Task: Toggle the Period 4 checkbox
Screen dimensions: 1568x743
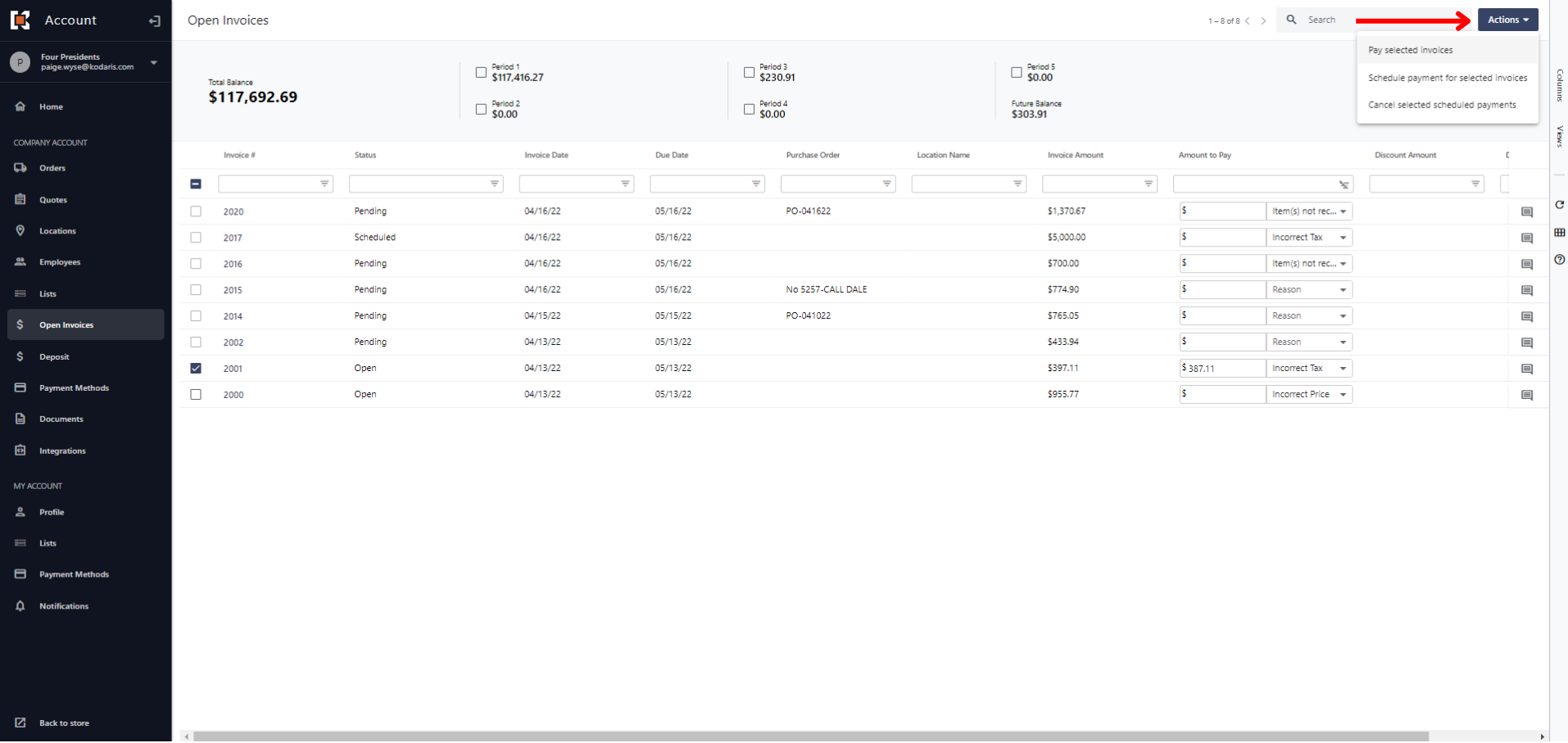Action: 749,109
